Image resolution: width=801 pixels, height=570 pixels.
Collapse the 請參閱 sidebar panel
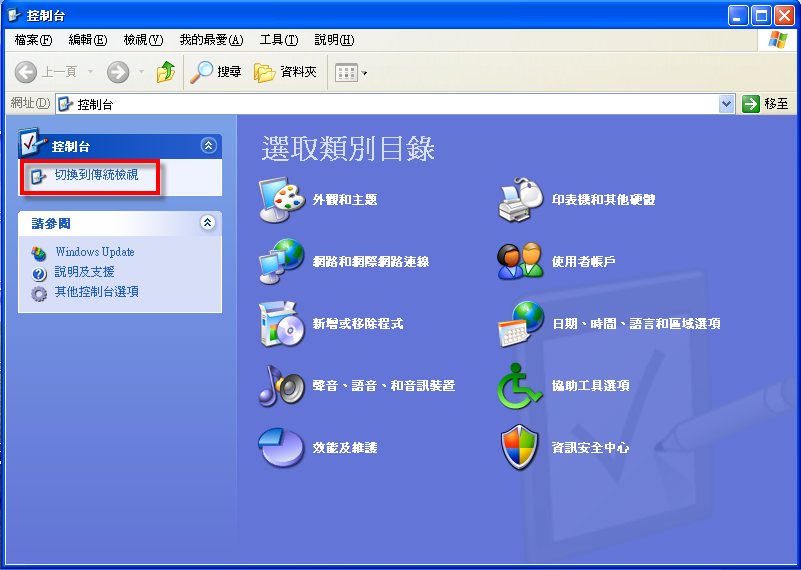[208, 223]
